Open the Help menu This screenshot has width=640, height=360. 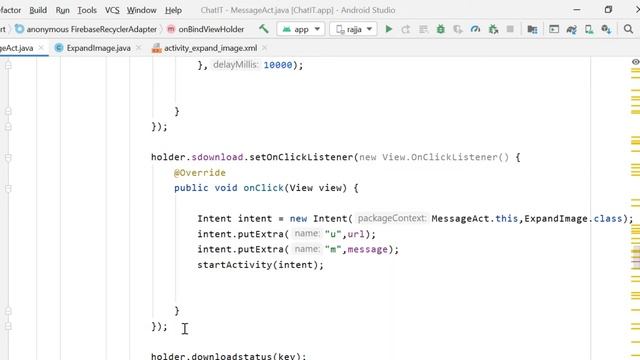coord(173,10)
